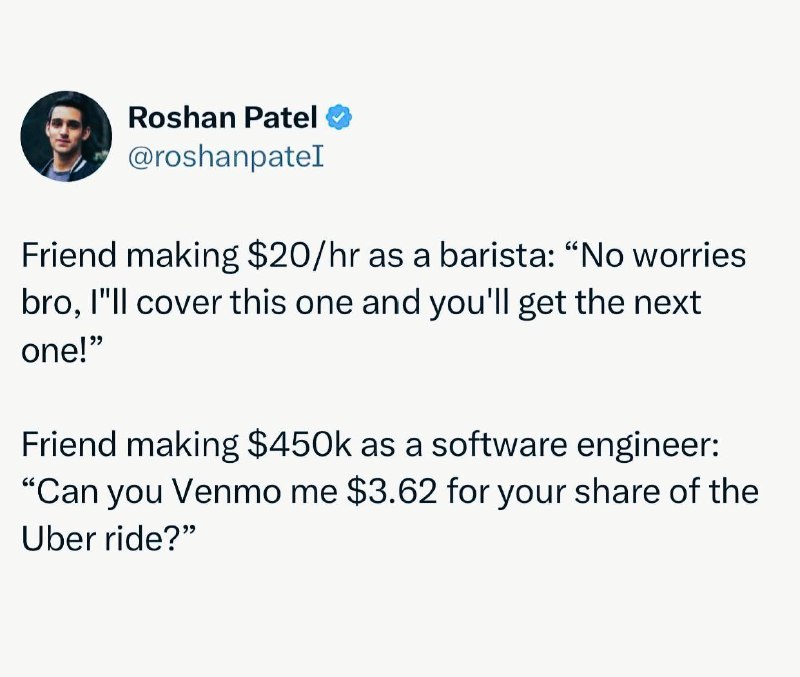Click the phrase No worries
The image size is (800, 677).
click(x=656, y=256)
